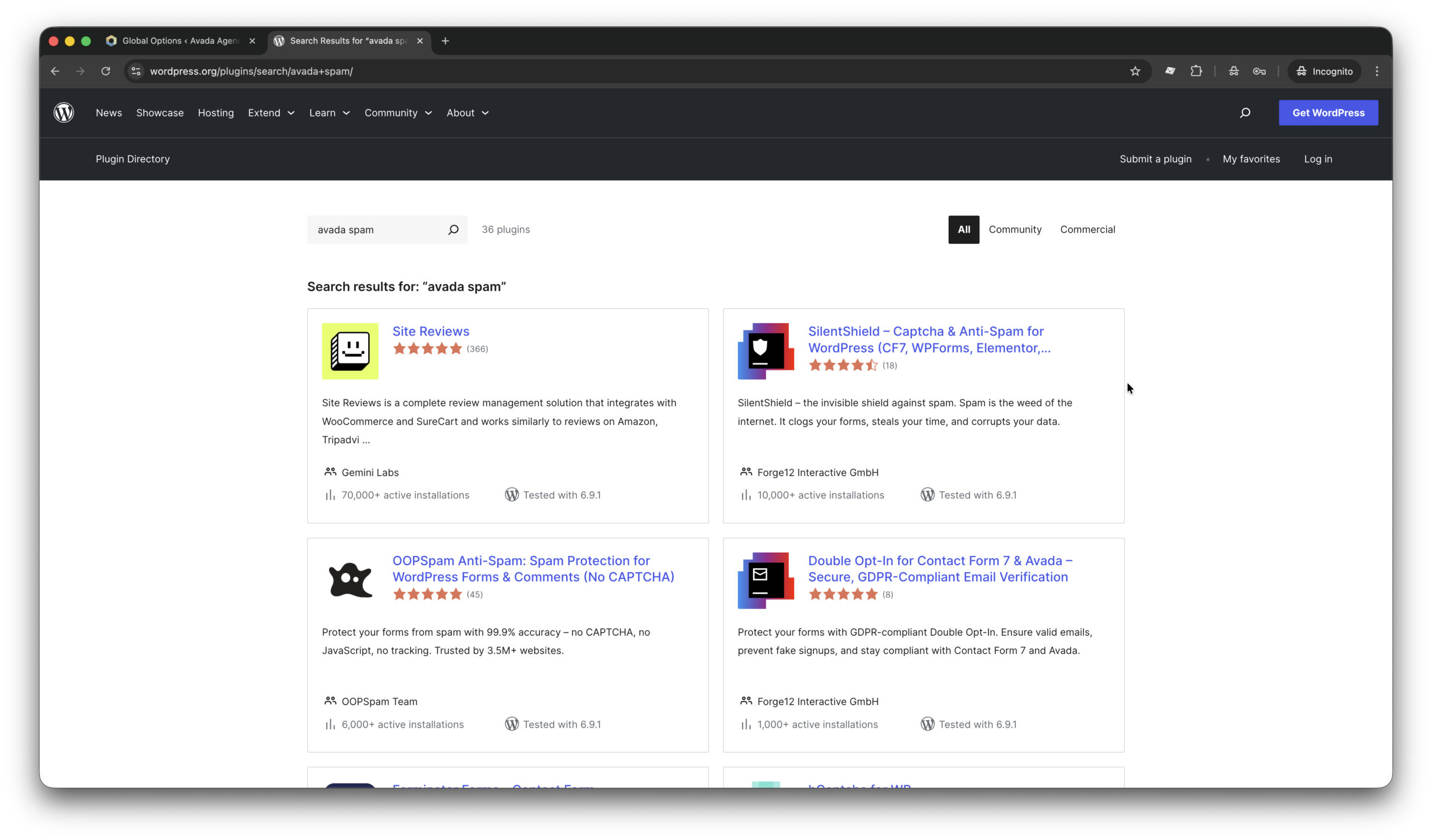Expand the Extend dropdown menu
Viewport: 1432px width, 840px height.
click(271, 112)
